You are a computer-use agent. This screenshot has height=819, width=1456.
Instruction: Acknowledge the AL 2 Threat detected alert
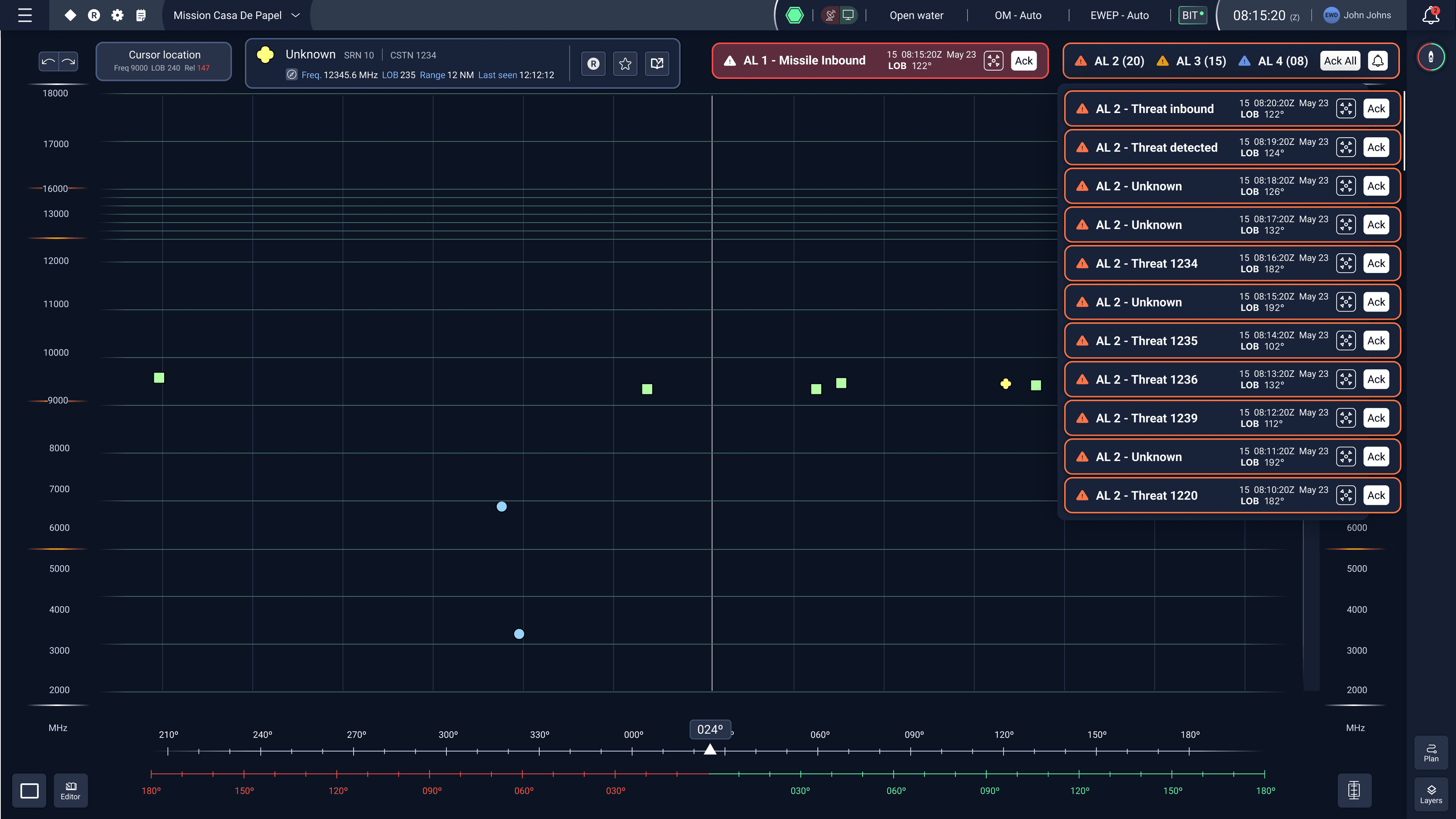(x=1376, y=147)
